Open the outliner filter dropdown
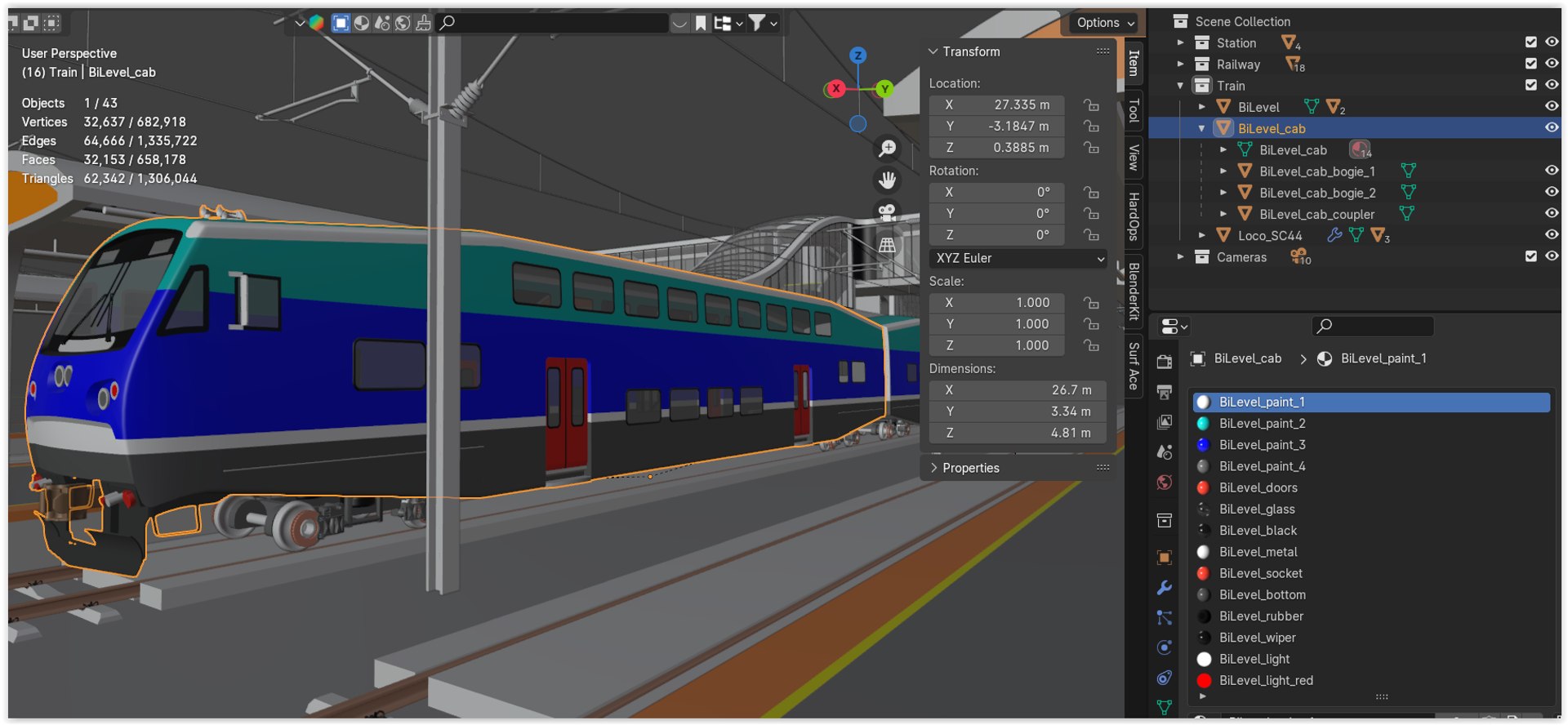The height and width of the screenshot is (725, 1568). [763, 23]
